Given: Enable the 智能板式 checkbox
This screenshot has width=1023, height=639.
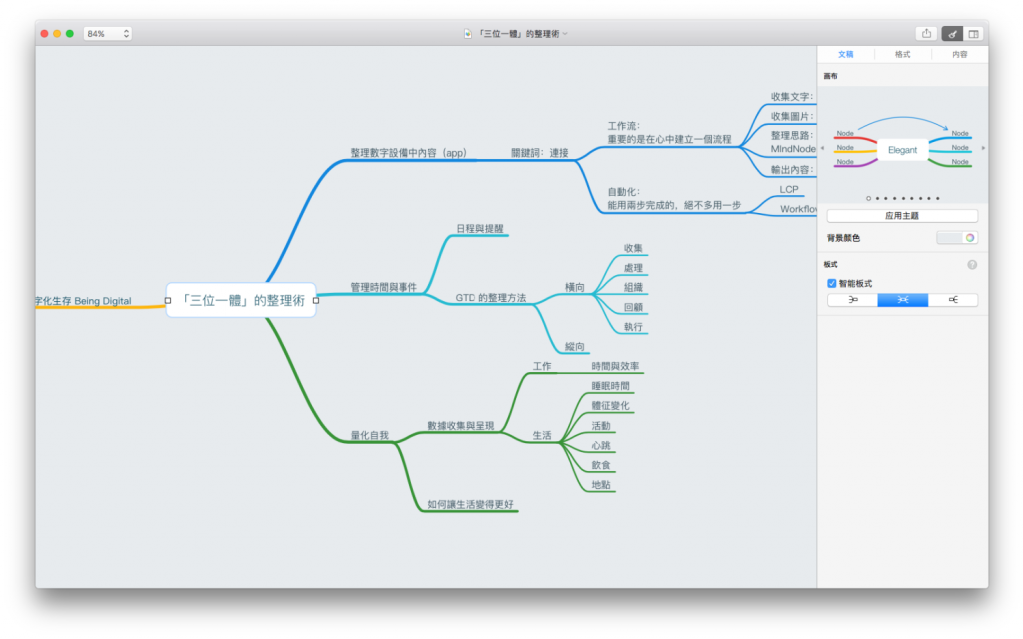Looking at the screenshot, I should tap(832, 283).
